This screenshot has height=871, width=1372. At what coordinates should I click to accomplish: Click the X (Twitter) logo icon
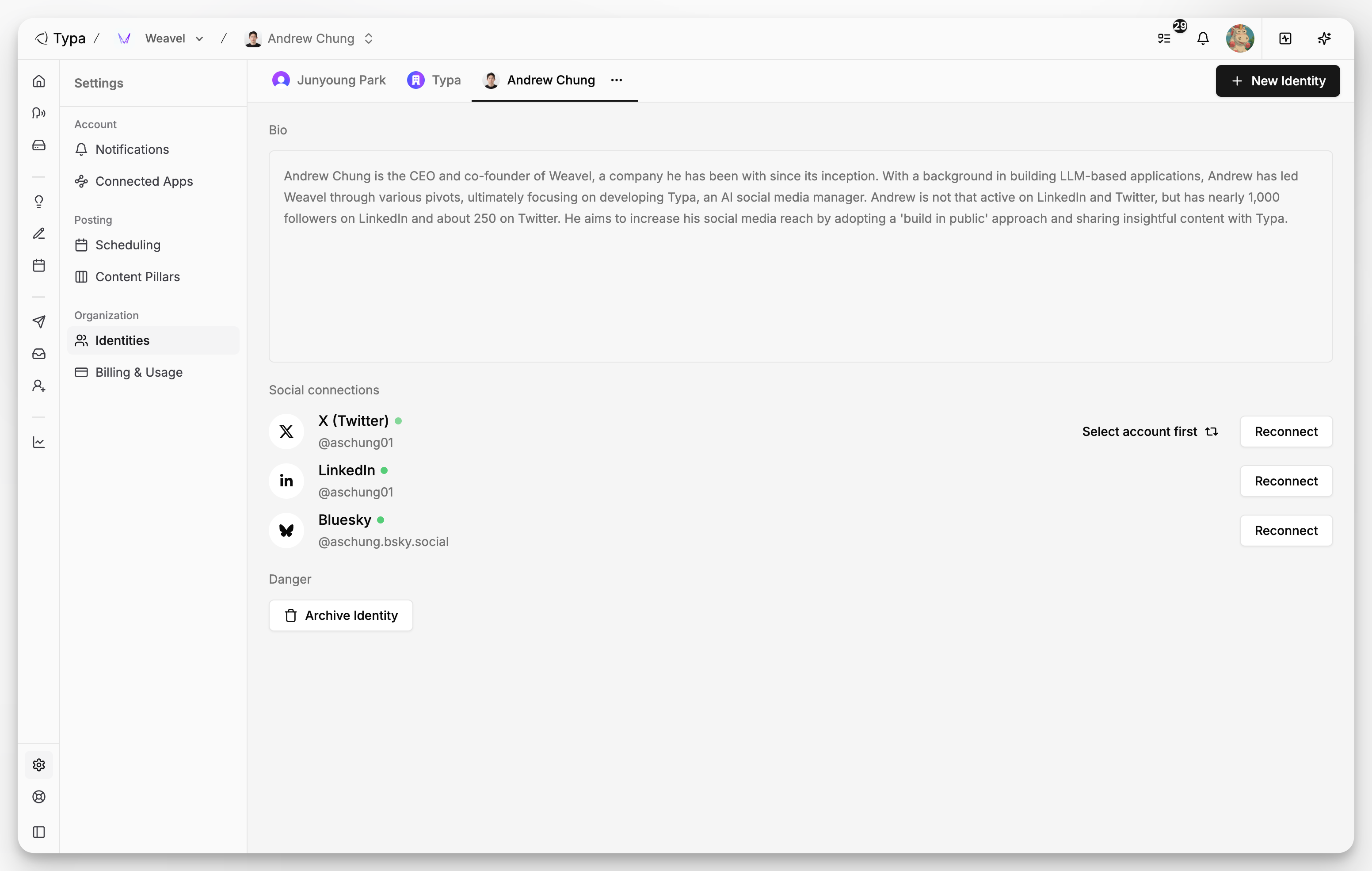(x=286, y=432)
